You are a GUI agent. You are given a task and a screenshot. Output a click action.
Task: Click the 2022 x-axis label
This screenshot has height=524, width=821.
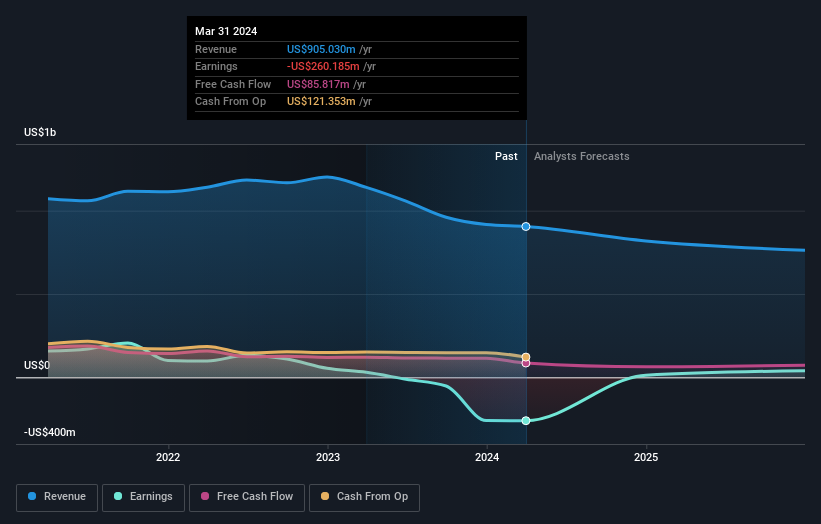pyautogui.click(x=168, y=458)
